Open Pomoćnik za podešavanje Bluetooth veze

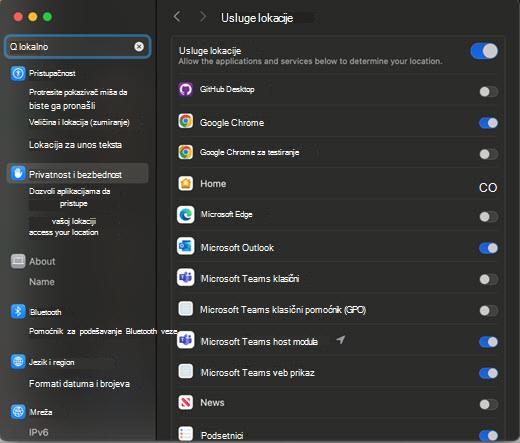pos(103,331)
